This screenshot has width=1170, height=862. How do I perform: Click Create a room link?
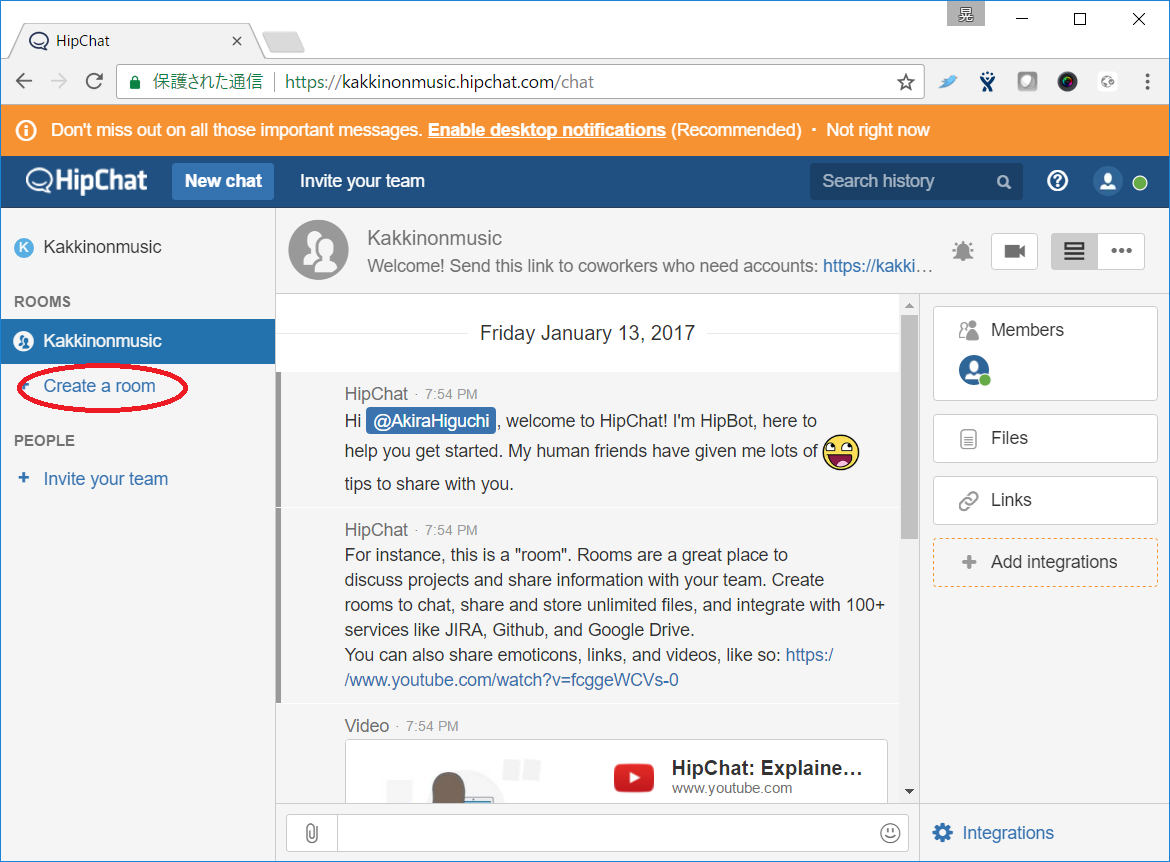99,386
